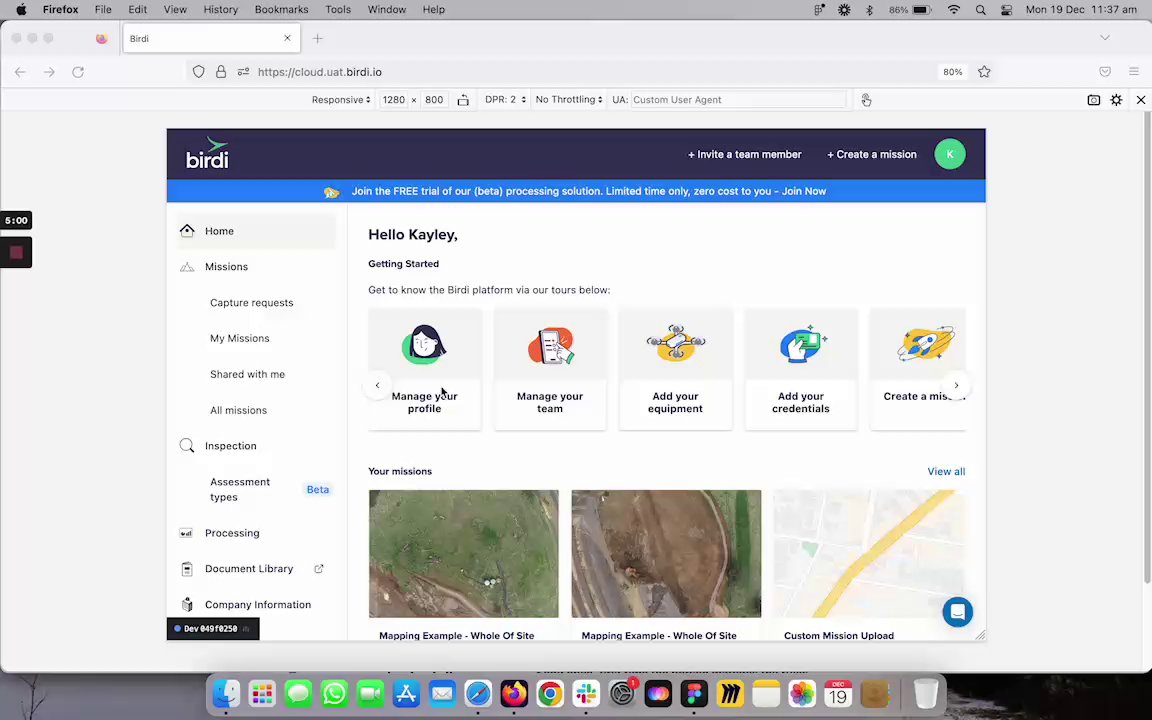This screenshot has height=720, width=1152.
Task: Take a screenshot with the camera icon
Action: [x=1093, y=100]
